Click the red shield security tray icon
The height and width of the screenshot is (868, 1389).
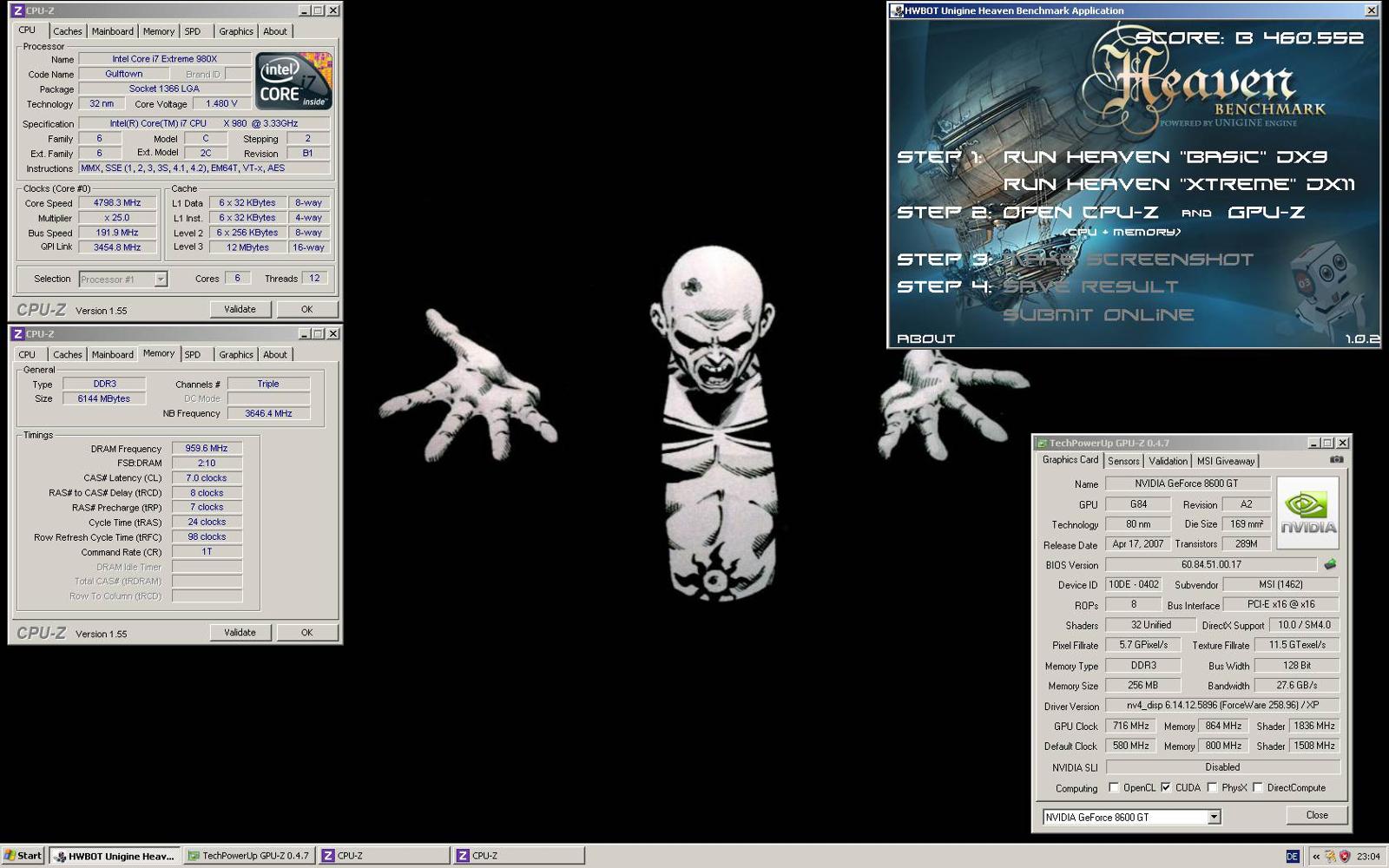[x=1345, y=856]
